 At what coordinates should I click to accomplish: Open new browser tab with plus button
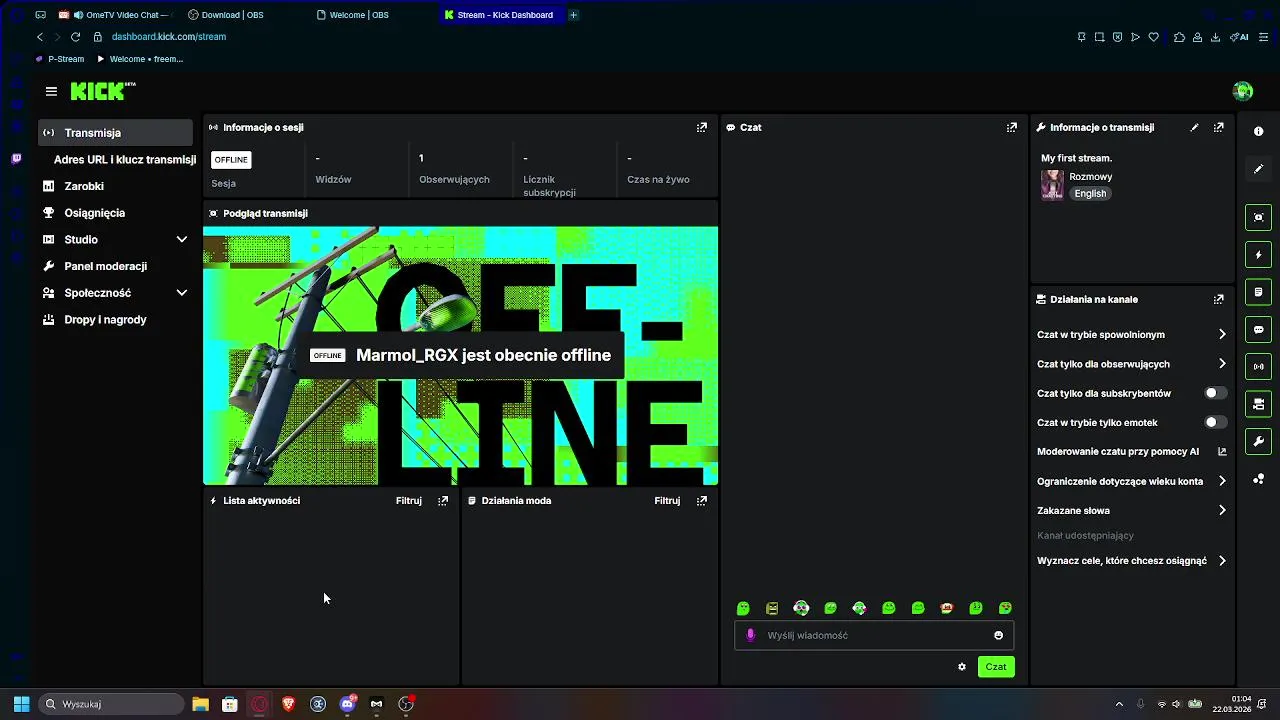(573, 15)
